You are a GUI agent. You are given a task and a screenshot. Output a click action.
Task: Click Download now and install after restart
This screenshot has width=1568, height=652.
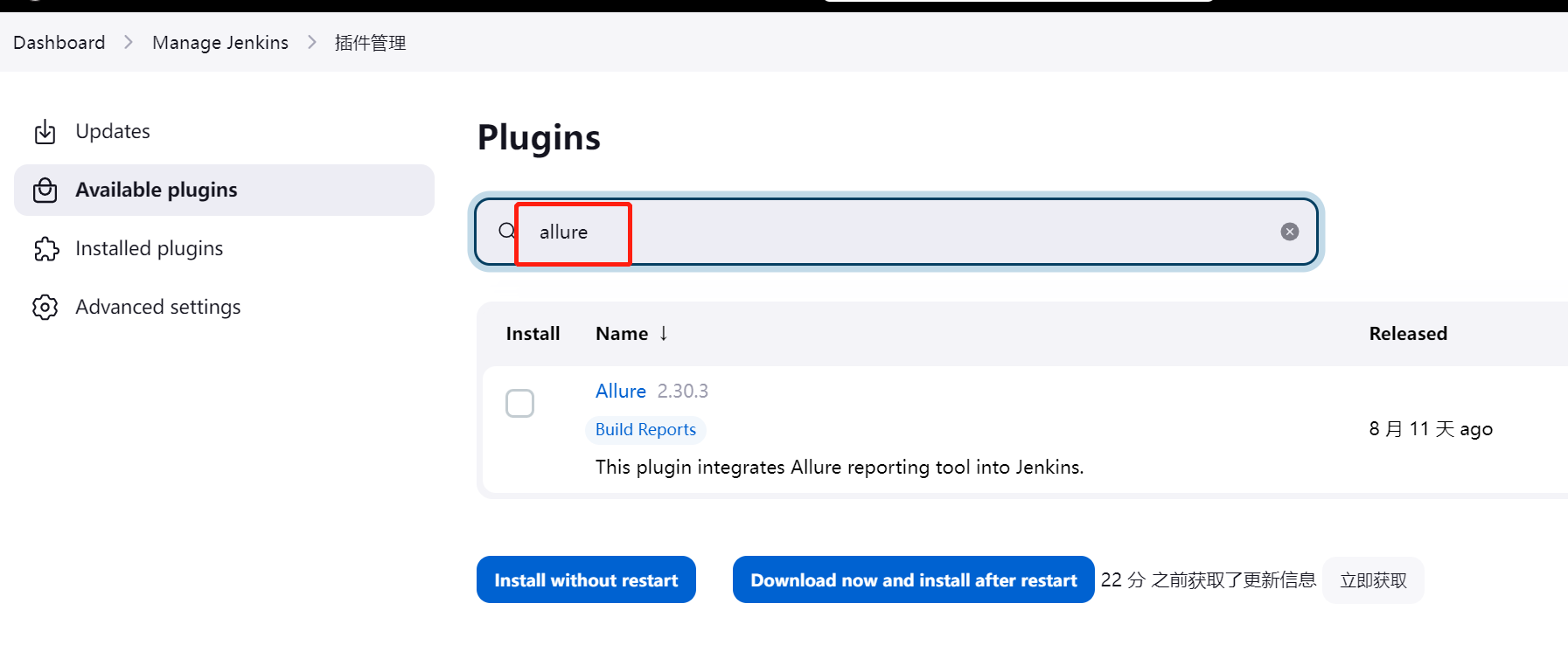click(x=913, y=580)
